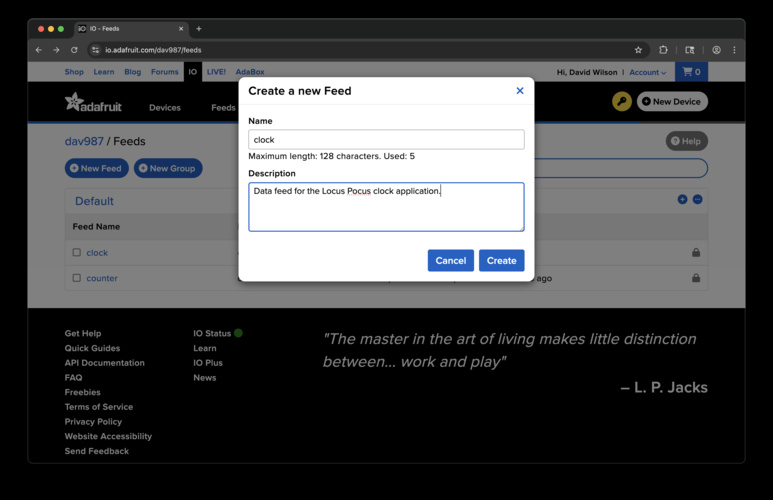Viewport: 773px width, 500px height.
Task: Go back with browser back arrow
Action: click(x=38, y=50)
